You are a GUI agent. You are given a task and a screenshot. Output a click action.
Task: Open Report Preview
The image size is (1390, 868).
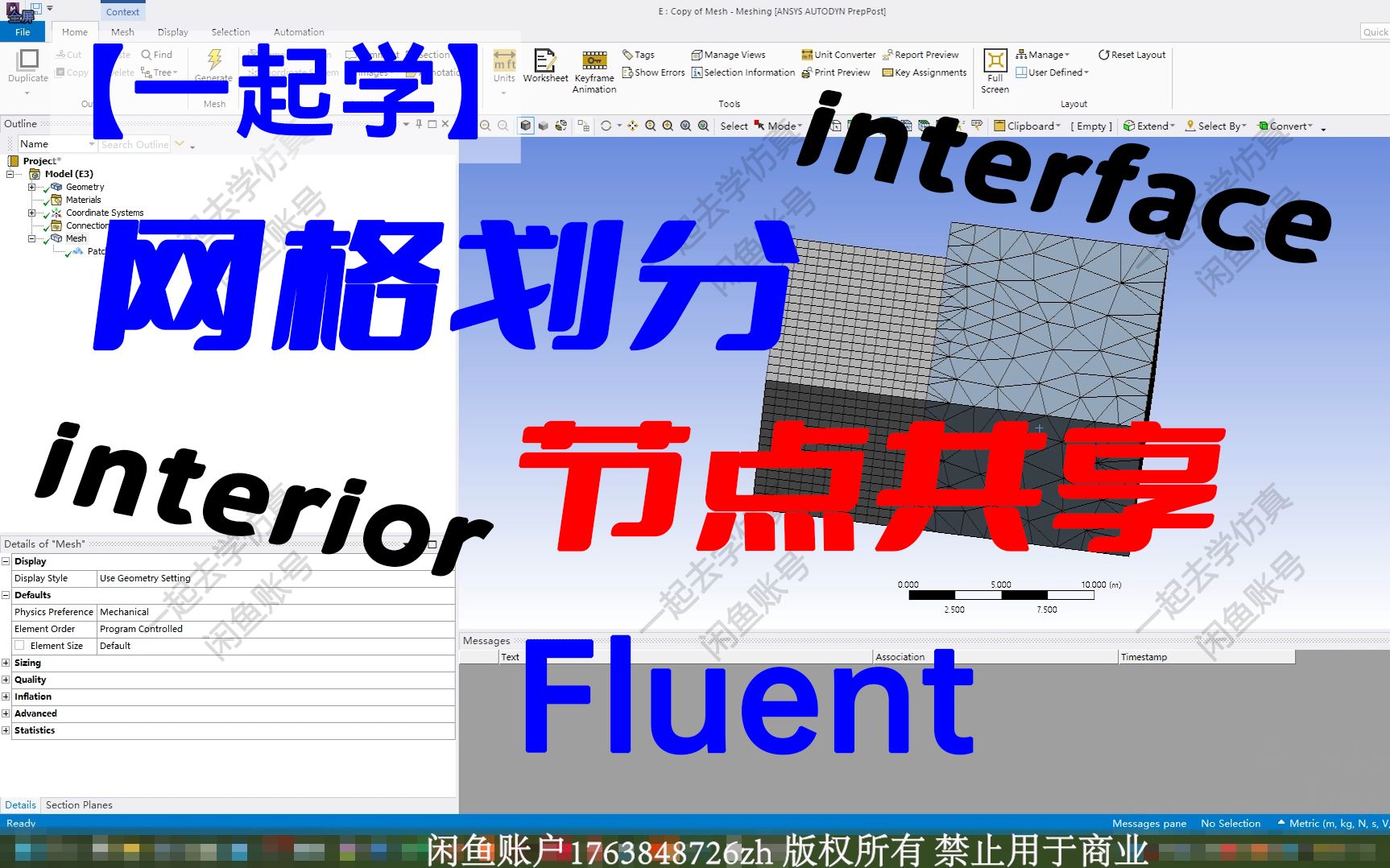[920, 55]
